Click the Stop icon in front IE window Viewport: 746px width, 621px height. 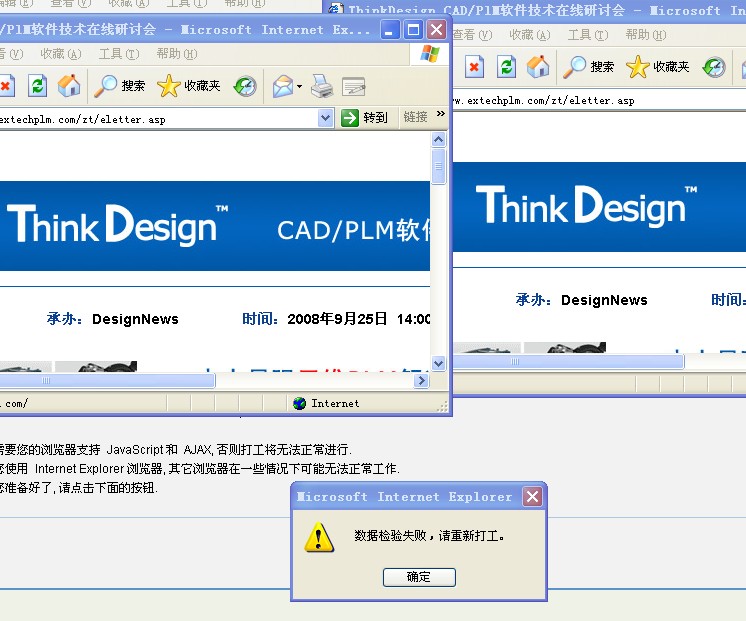click(6, 86)
